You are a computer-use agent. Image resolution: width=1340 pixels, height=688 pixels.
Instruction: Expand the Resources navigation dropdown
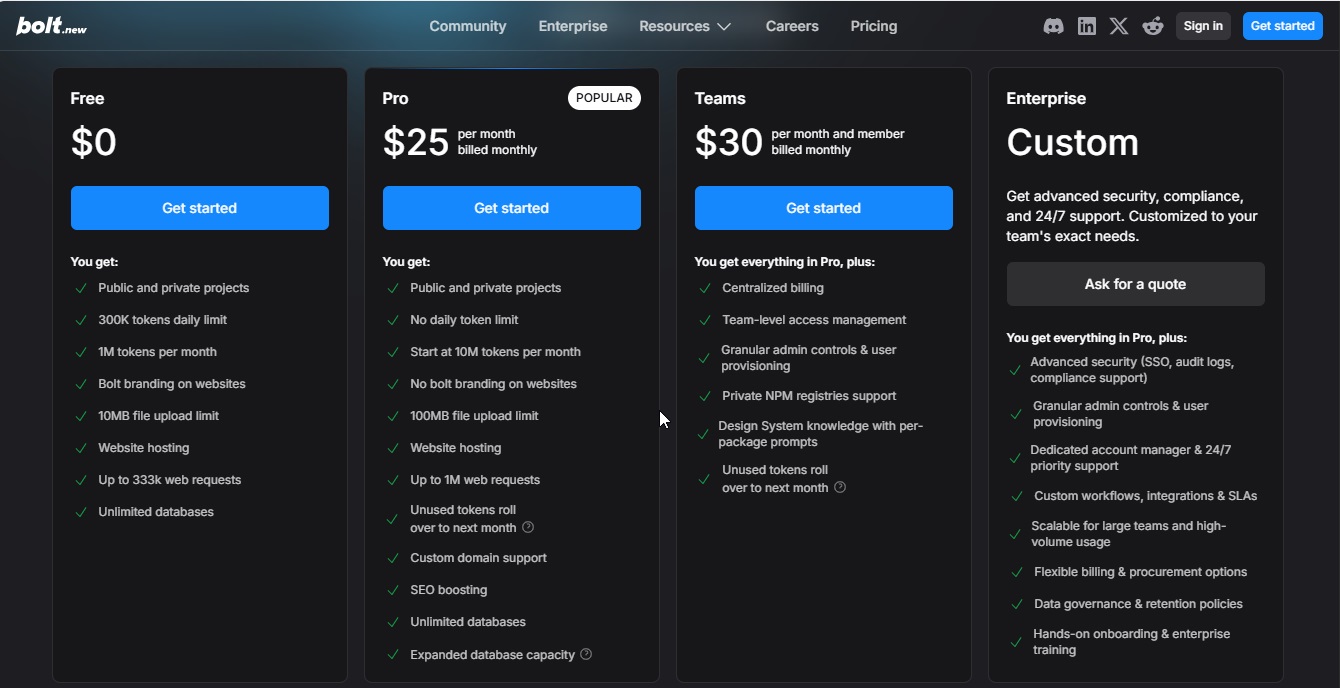(685, 26)
